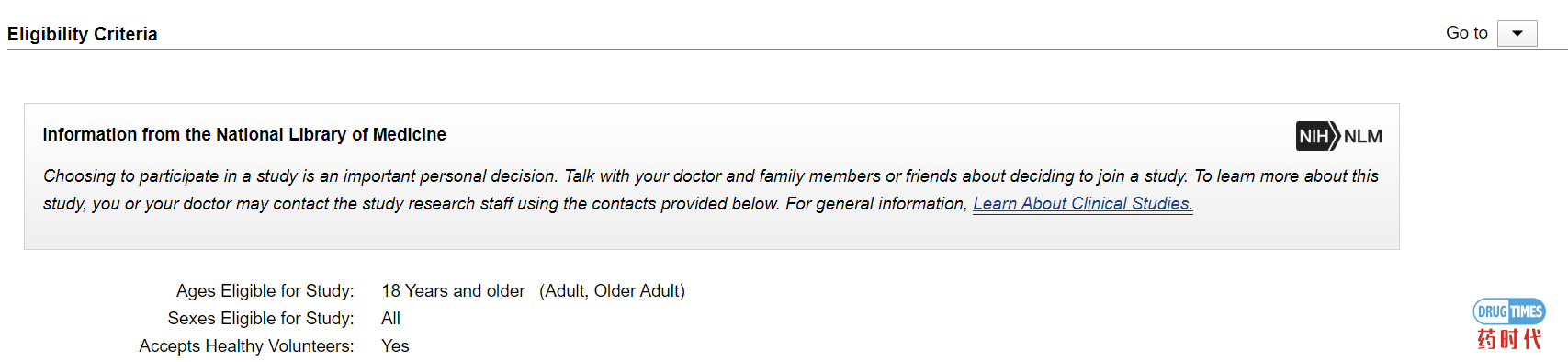The height and width of the screenshot is (362, 1568).
Task: Click the All value for sexes
Action: [391, 319]
